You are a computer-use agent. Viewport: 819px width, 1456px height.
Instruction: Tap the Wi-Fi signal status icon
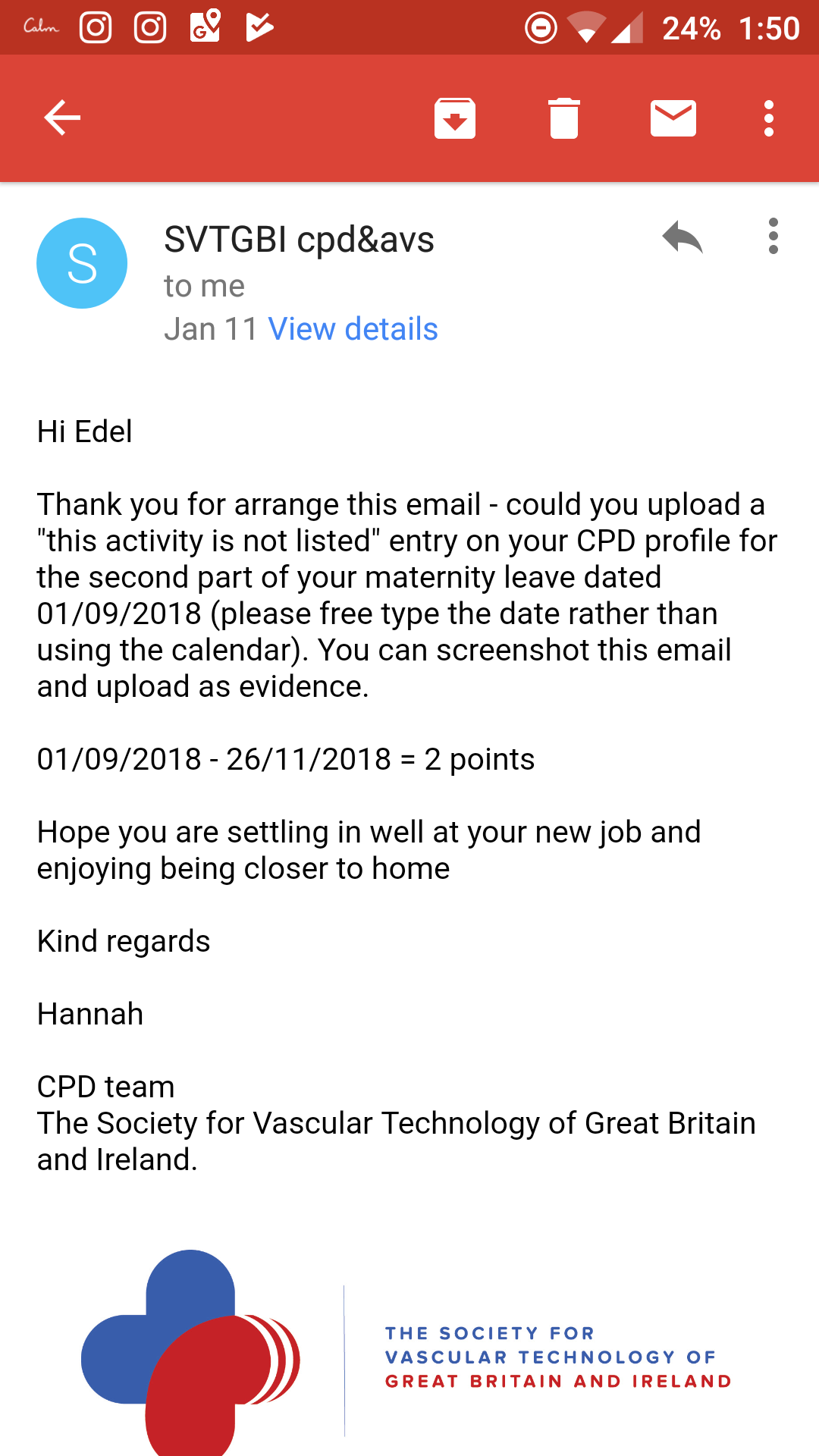pyautogui.click(x=586, y=28)
